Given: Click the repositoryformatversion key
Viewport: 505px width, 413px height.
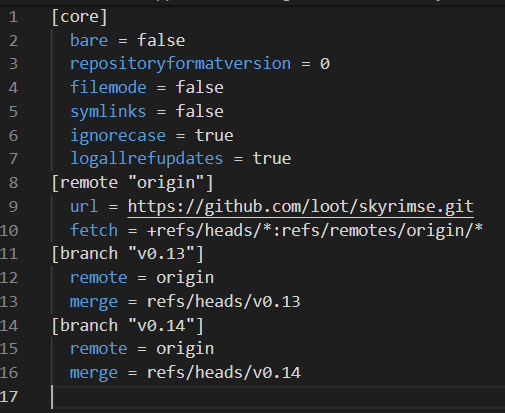Looking at the screenshot, I should click(180, 64).
